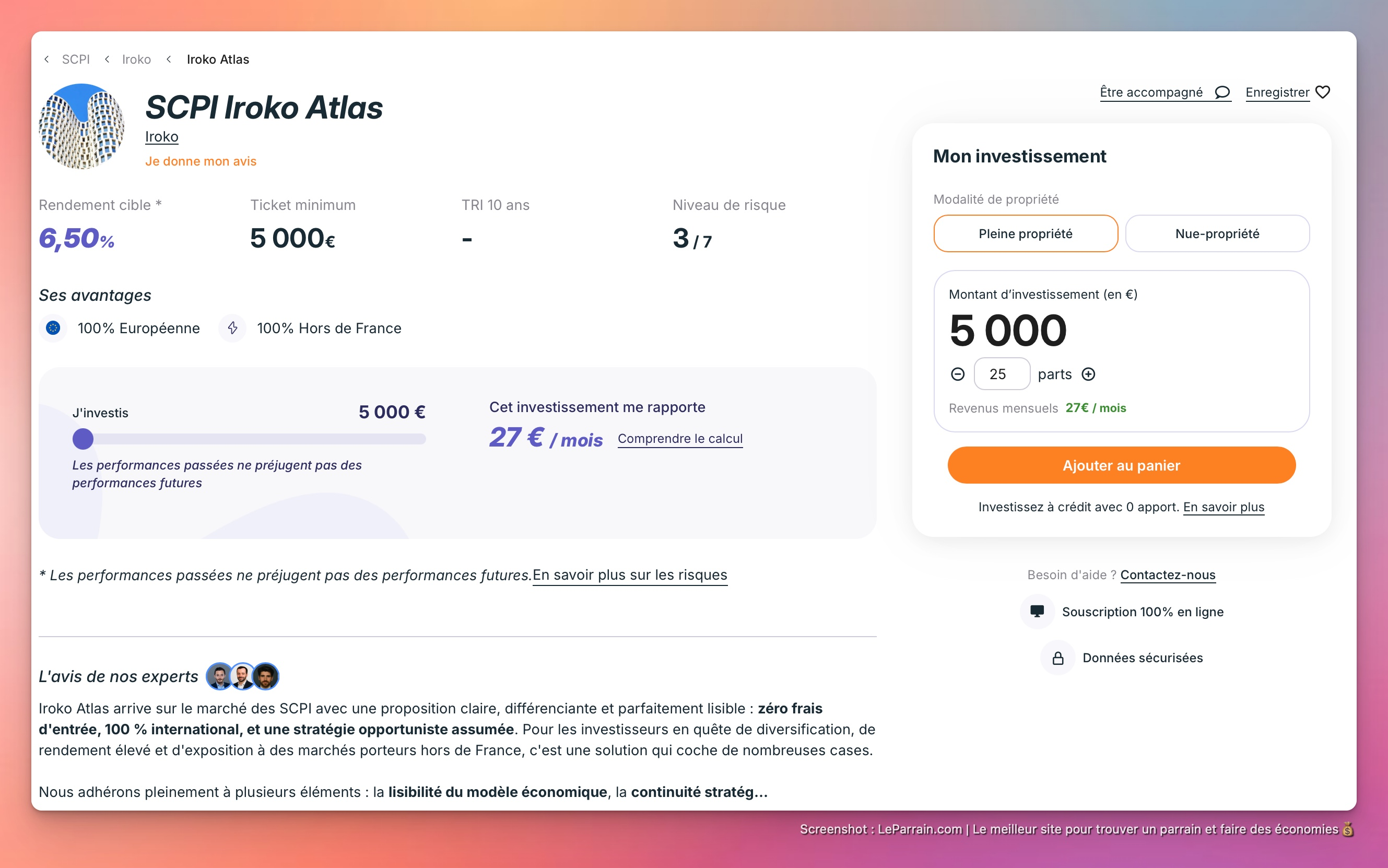Add investment with Ajouter au panier button
Viewport: 1388px width, 868px height.
pyautogui.click(x=1121, y=465)
